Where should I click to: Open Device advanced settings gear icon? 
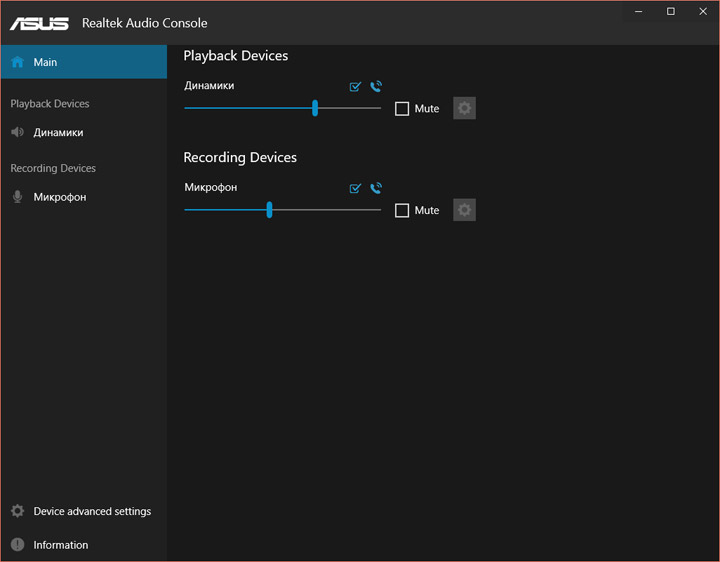[17, 511]
